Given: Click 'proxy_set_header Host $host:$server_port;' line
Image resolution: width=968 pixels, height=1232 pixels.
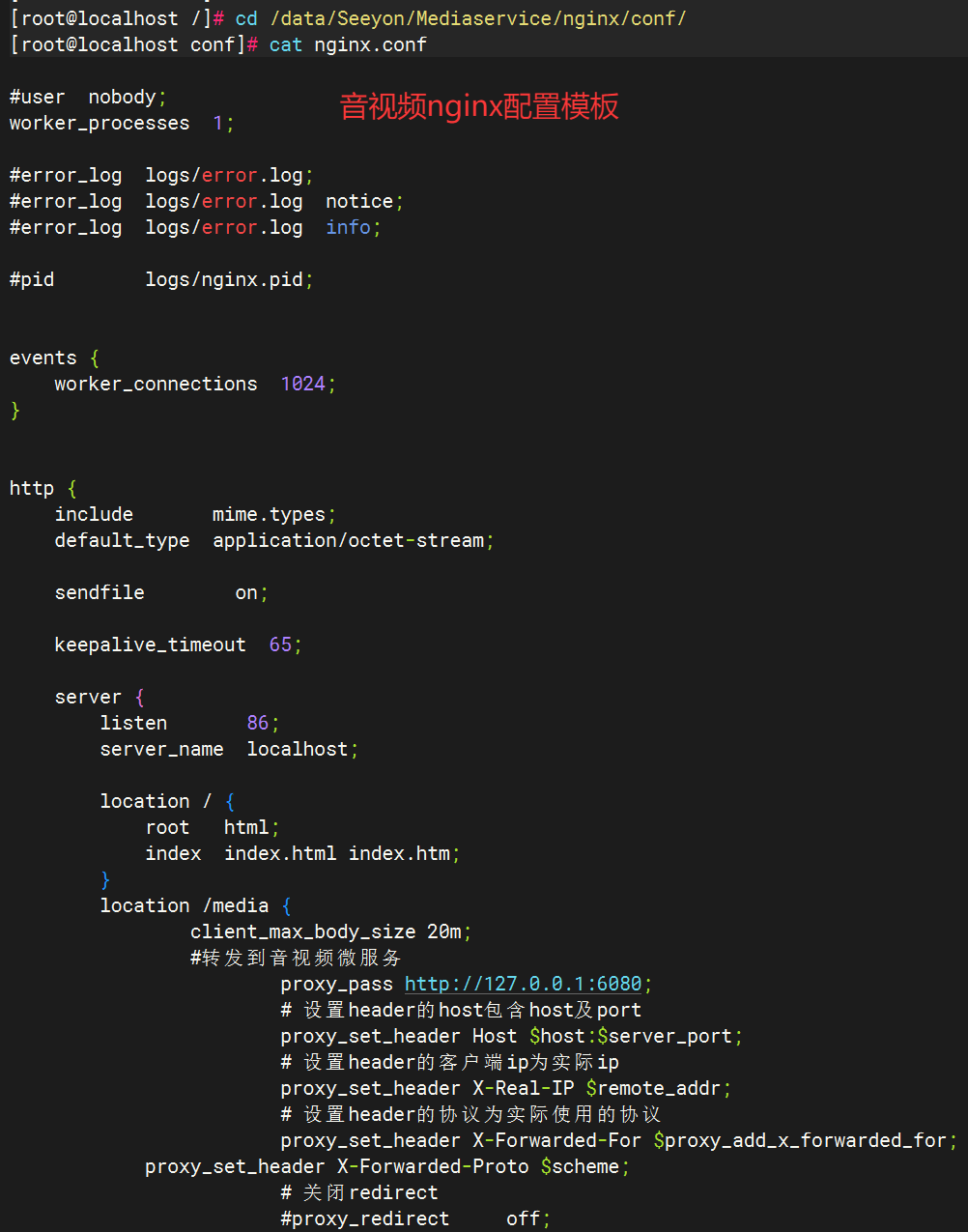Looking at the screenshot, I should (512, 1036).
